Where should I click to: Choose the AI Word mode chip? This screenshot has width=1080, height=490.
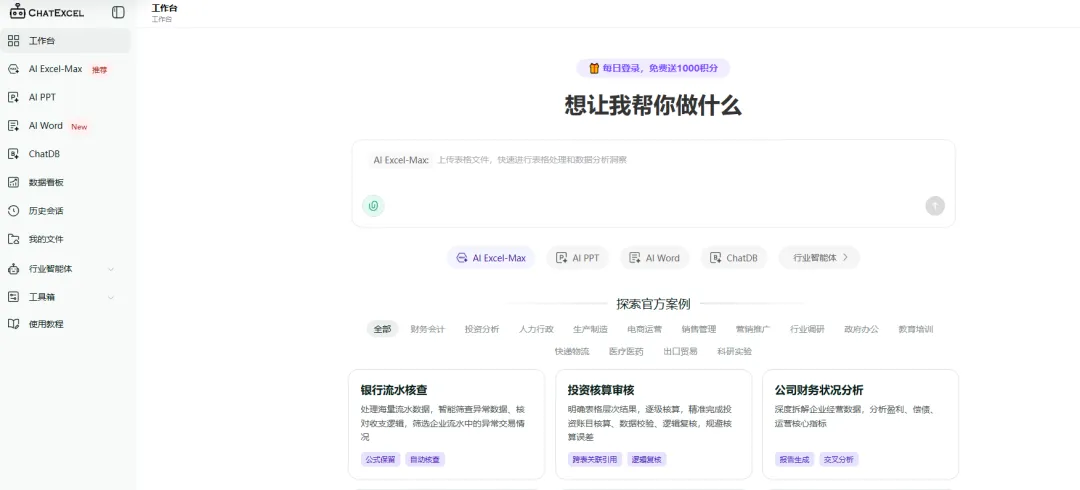(x=654, y=258)
